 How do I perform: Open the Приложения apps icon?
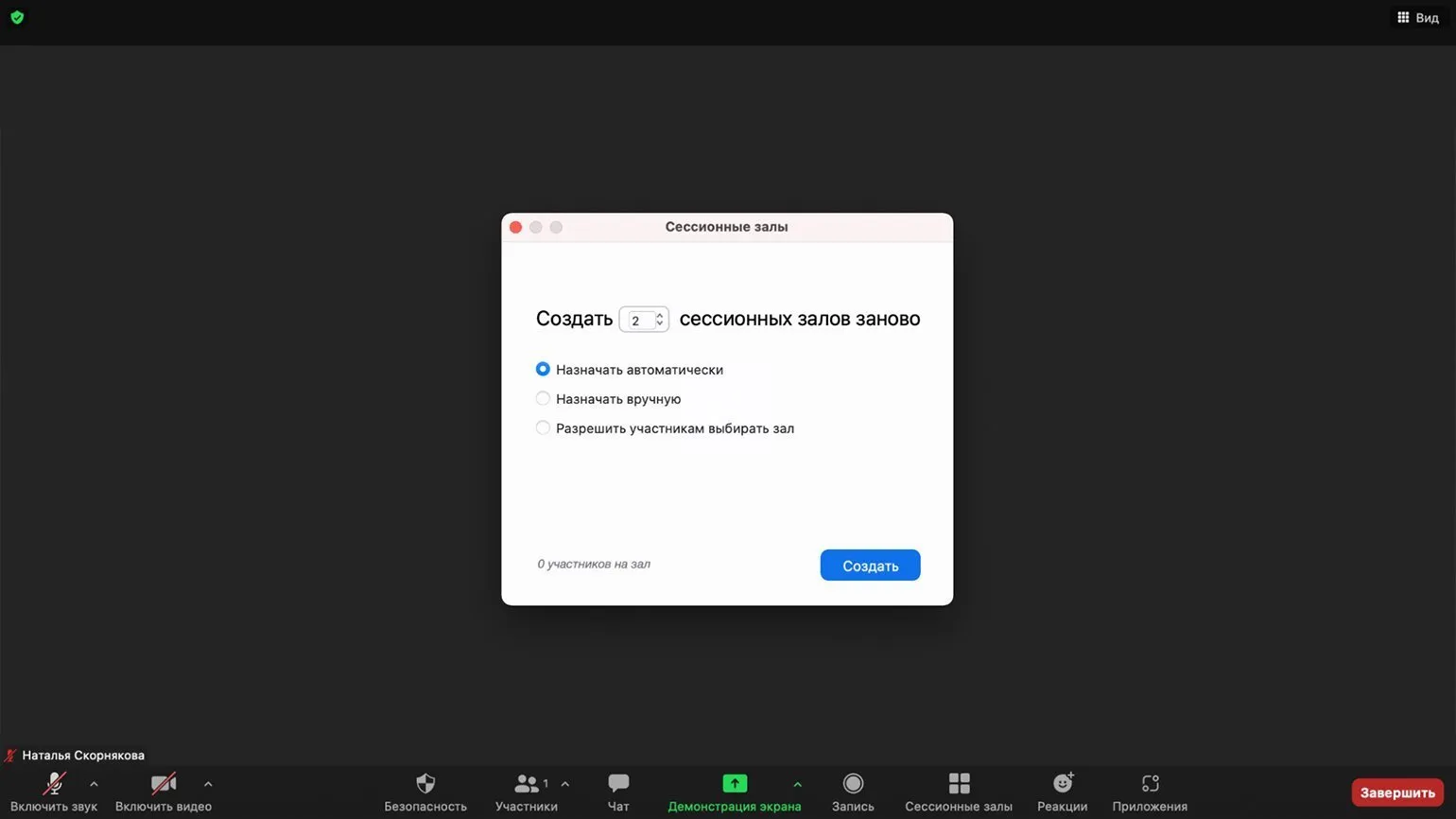point(1150,784)
